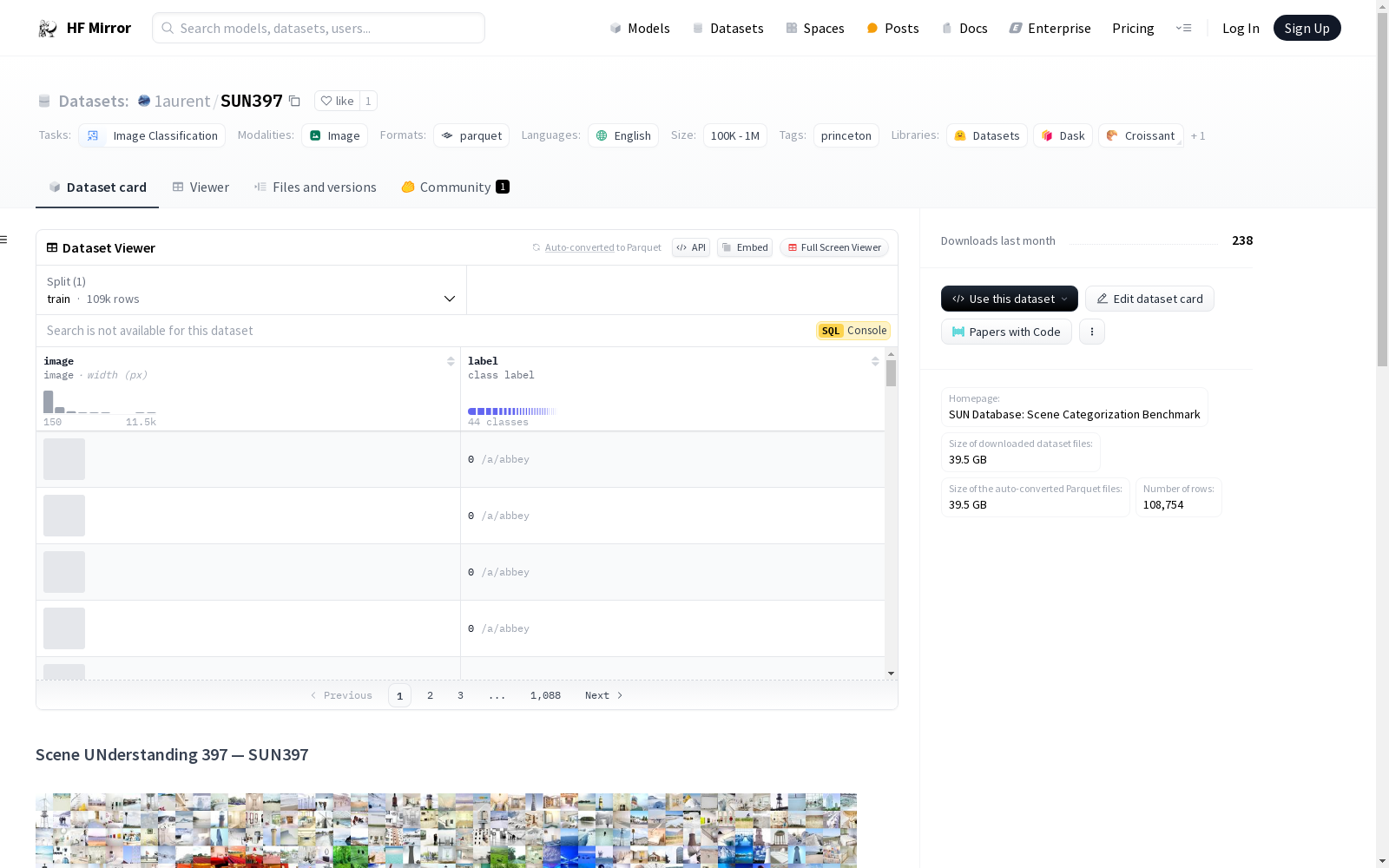Open the Edit dataset card button

(1149, 299)
